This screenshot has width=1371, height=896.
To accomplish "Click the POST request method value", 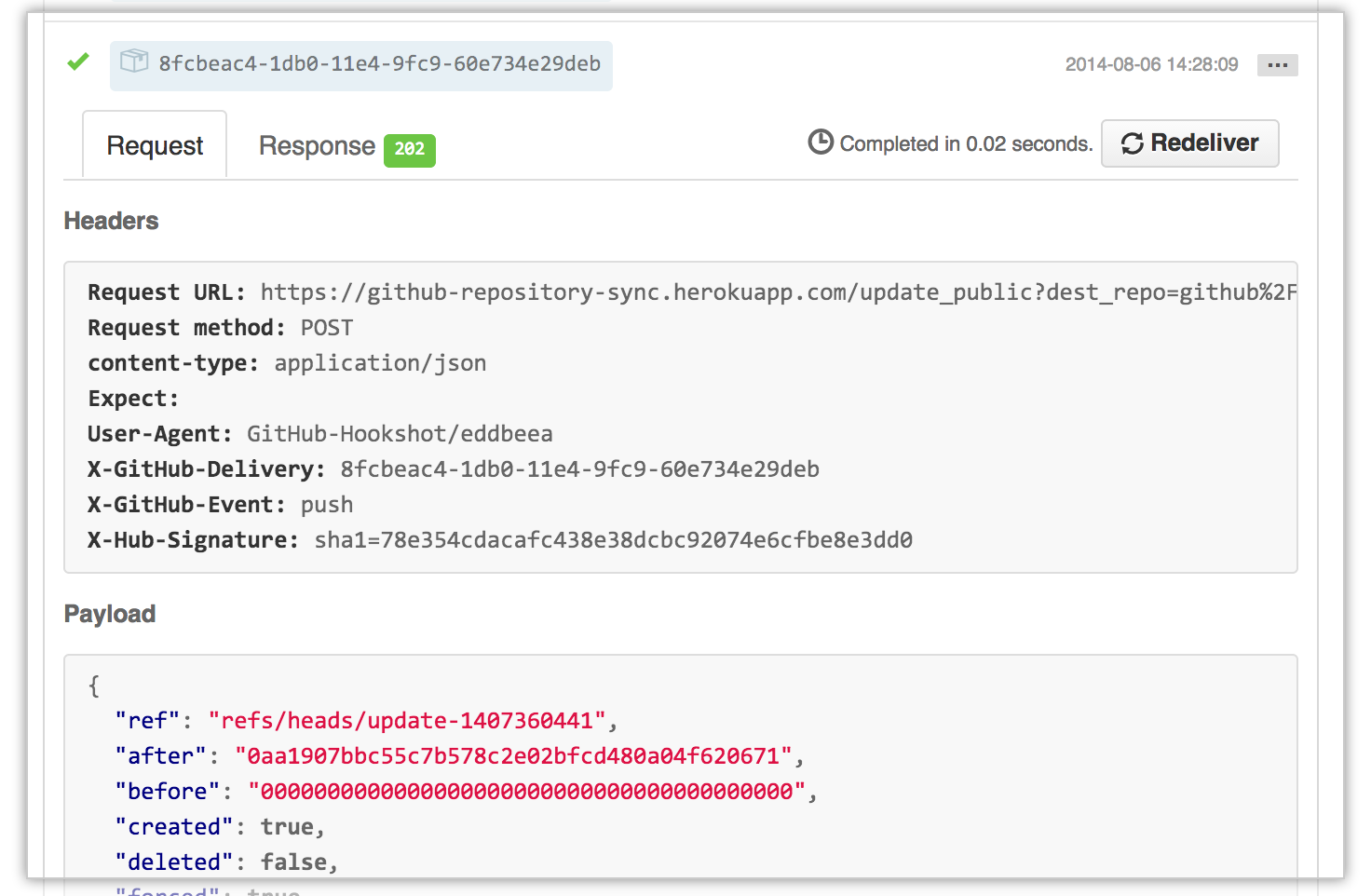I will click(x=326, y=328).
